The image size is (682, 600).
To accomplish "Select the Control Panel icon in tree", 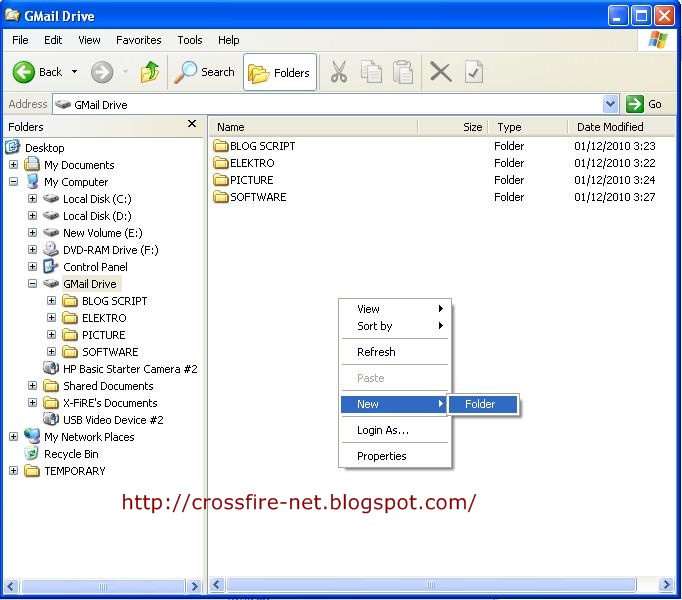I will click(51, 266).
